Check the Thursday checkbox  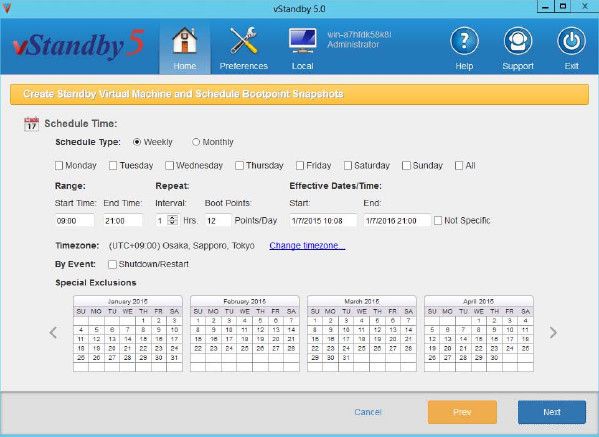point(239,165)
